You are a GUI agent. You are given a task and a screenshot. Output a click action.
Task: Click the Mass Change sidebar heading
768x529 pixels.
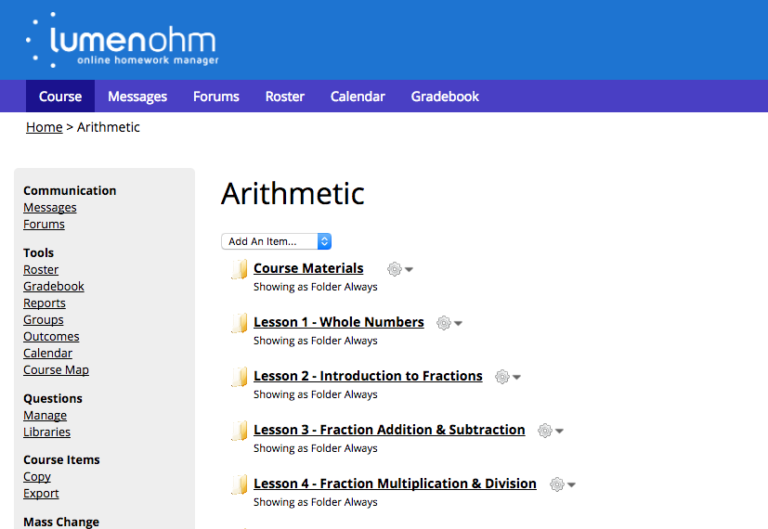click(61, 522)
